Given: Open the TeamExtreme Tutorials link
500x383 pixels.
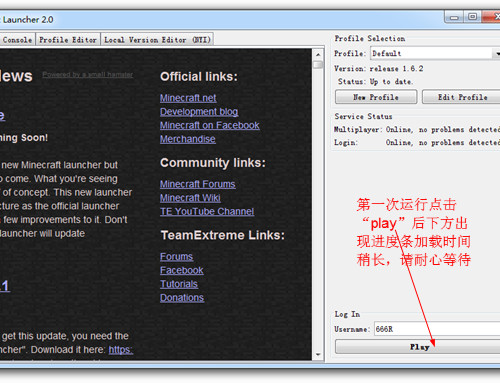Looking at the screenshot, I should click(x=179, y=284).
